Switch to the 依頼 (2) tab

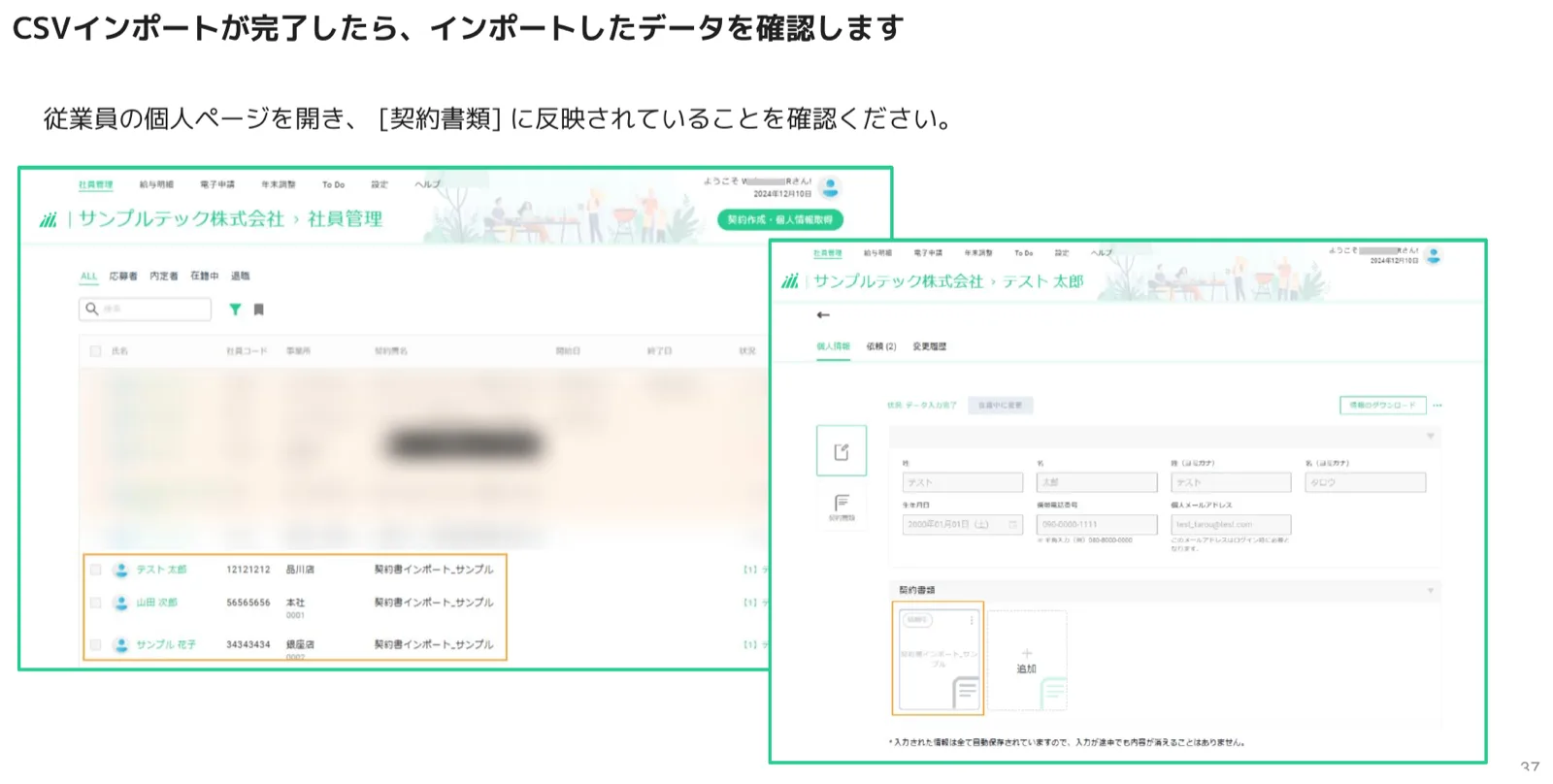click(x=881, y=346)
